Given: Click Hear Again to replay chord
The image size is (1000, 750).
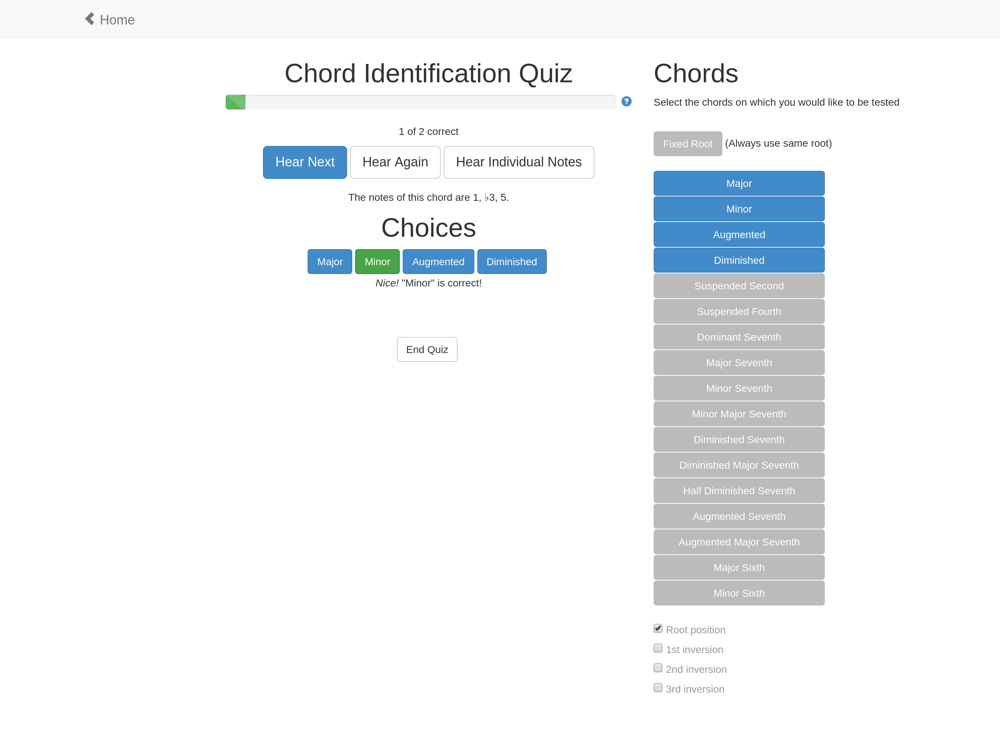Looking at the screenshot, I should pos(395,162).
